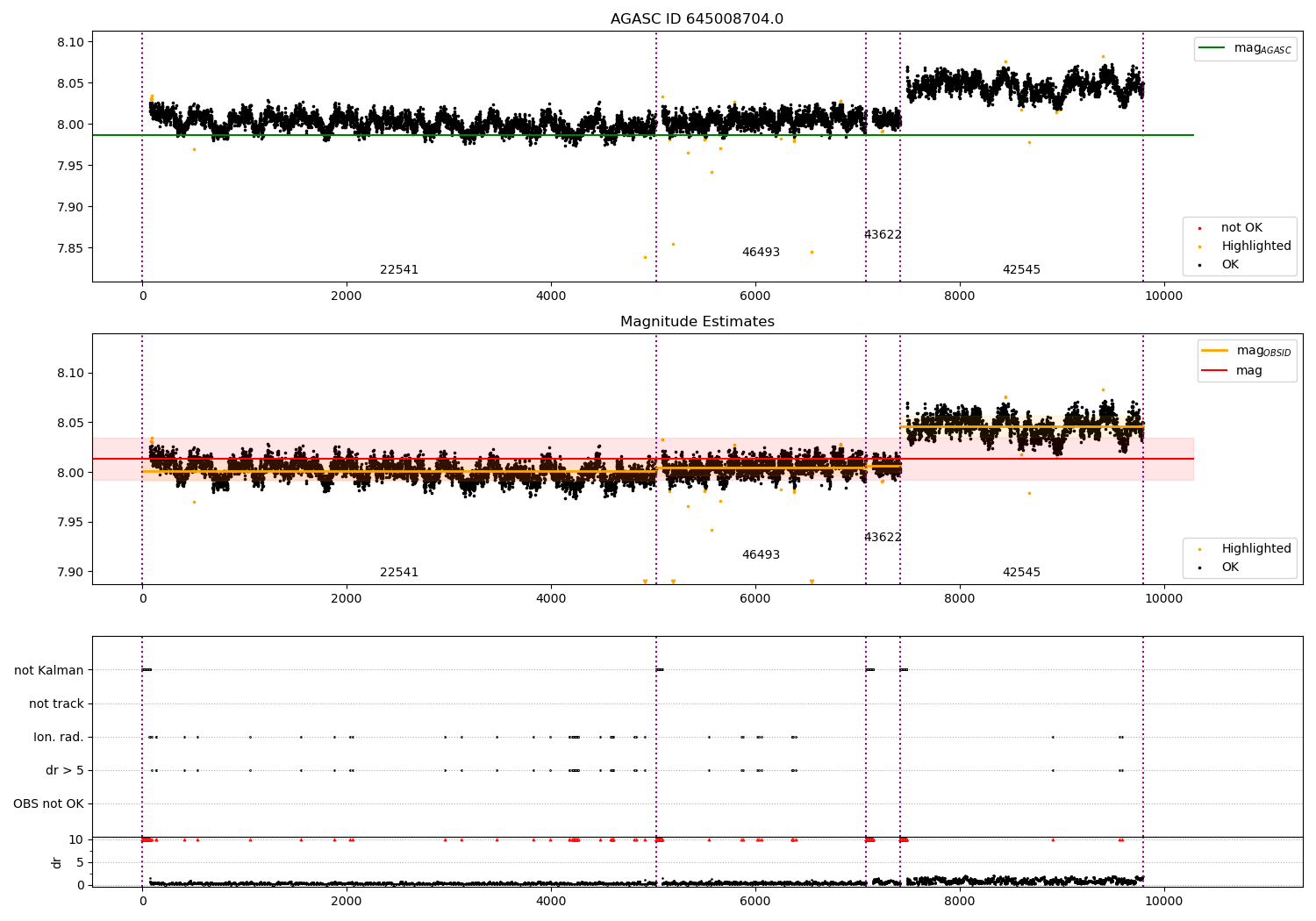Click y-axis tick 10 on dr panel
The height and width of the screenshot is (921, 1316).
coord(76,840)
